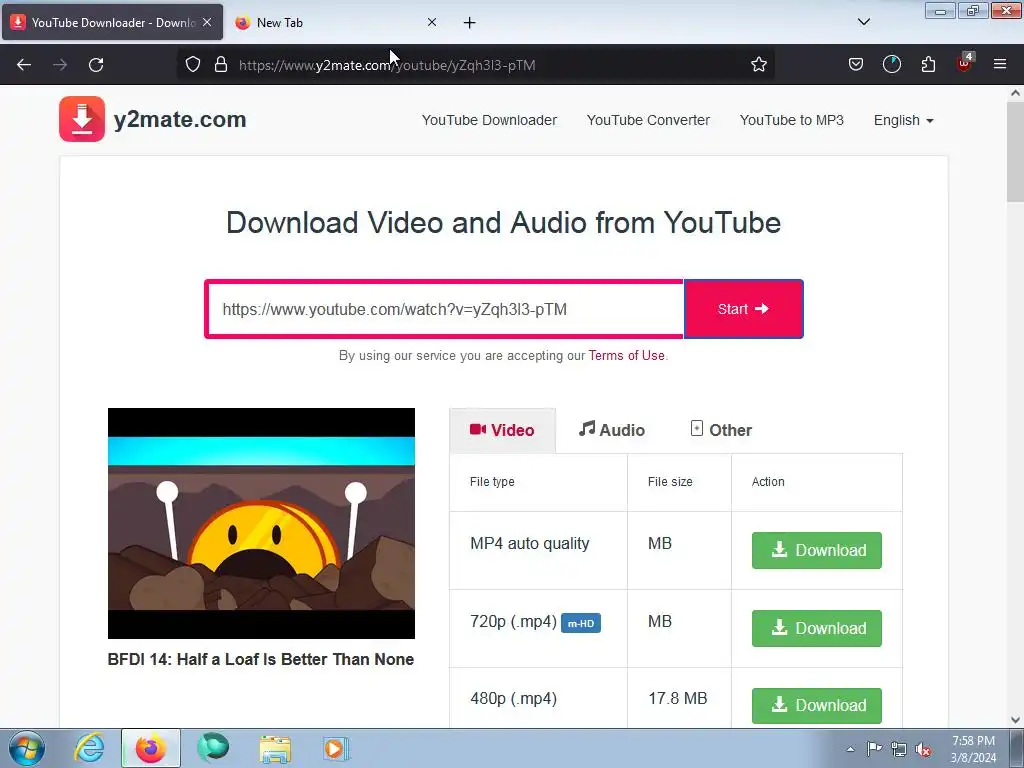Viewport: 1024px width, 768px height.
Task: Reload the current page
Action: click(x=96, y=65)
